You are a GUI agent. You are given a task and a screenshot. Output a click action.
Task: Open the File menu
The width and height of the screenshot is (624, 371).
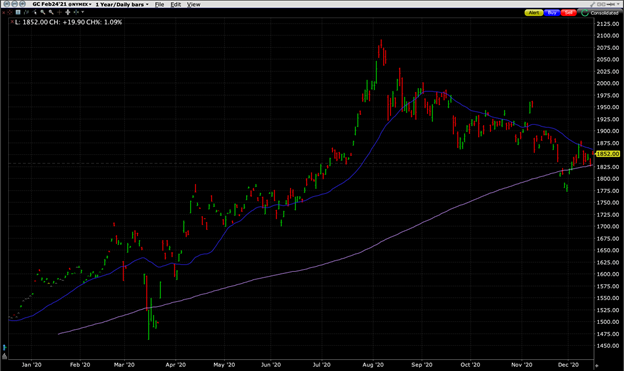click(x=159, y=4)
